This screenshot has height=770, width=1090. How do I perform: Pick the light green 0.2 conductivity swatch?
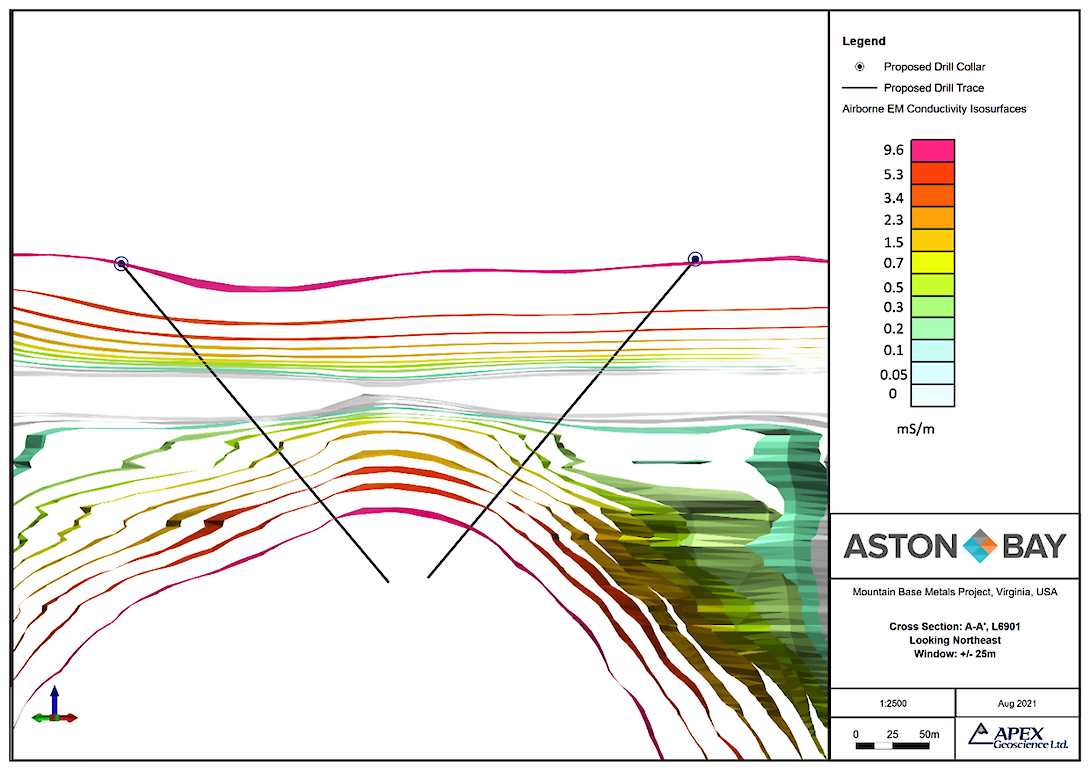tap(932, 328)
